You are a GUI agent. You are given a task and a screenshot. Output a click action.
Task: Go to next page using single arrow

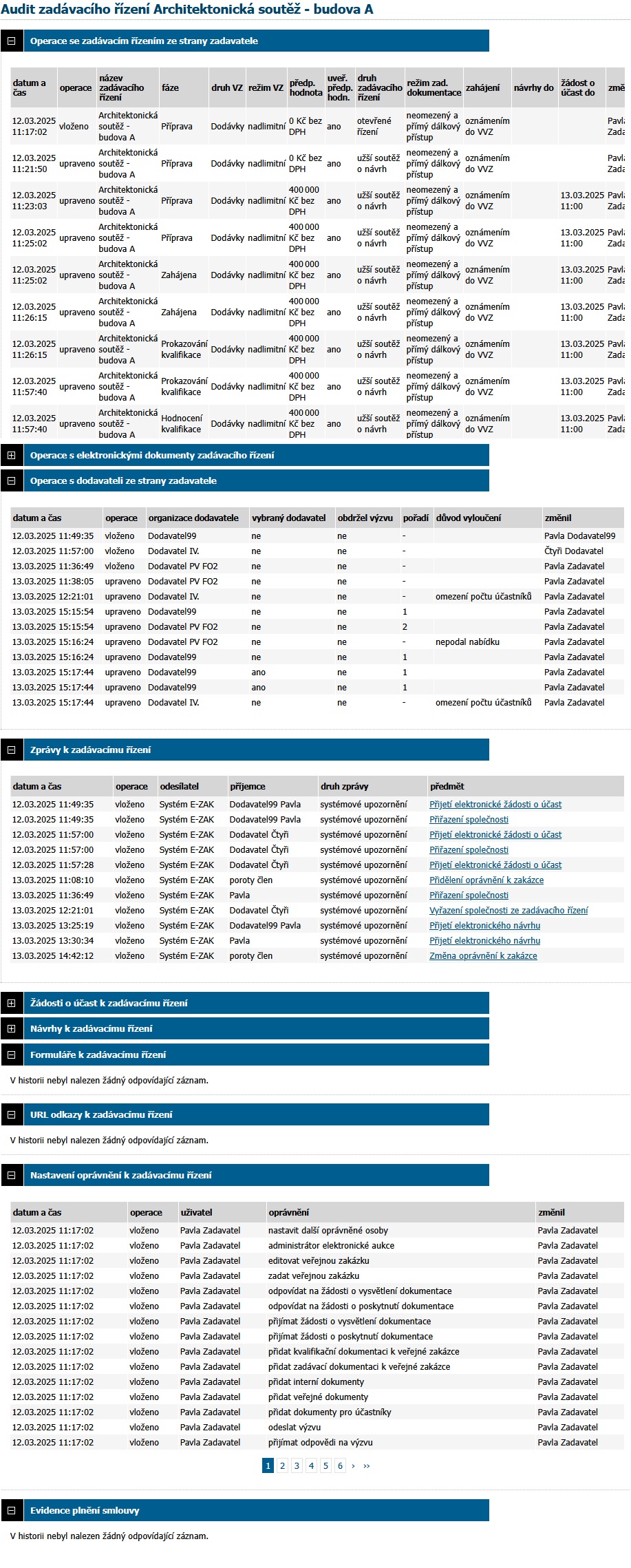[354, 1466]
